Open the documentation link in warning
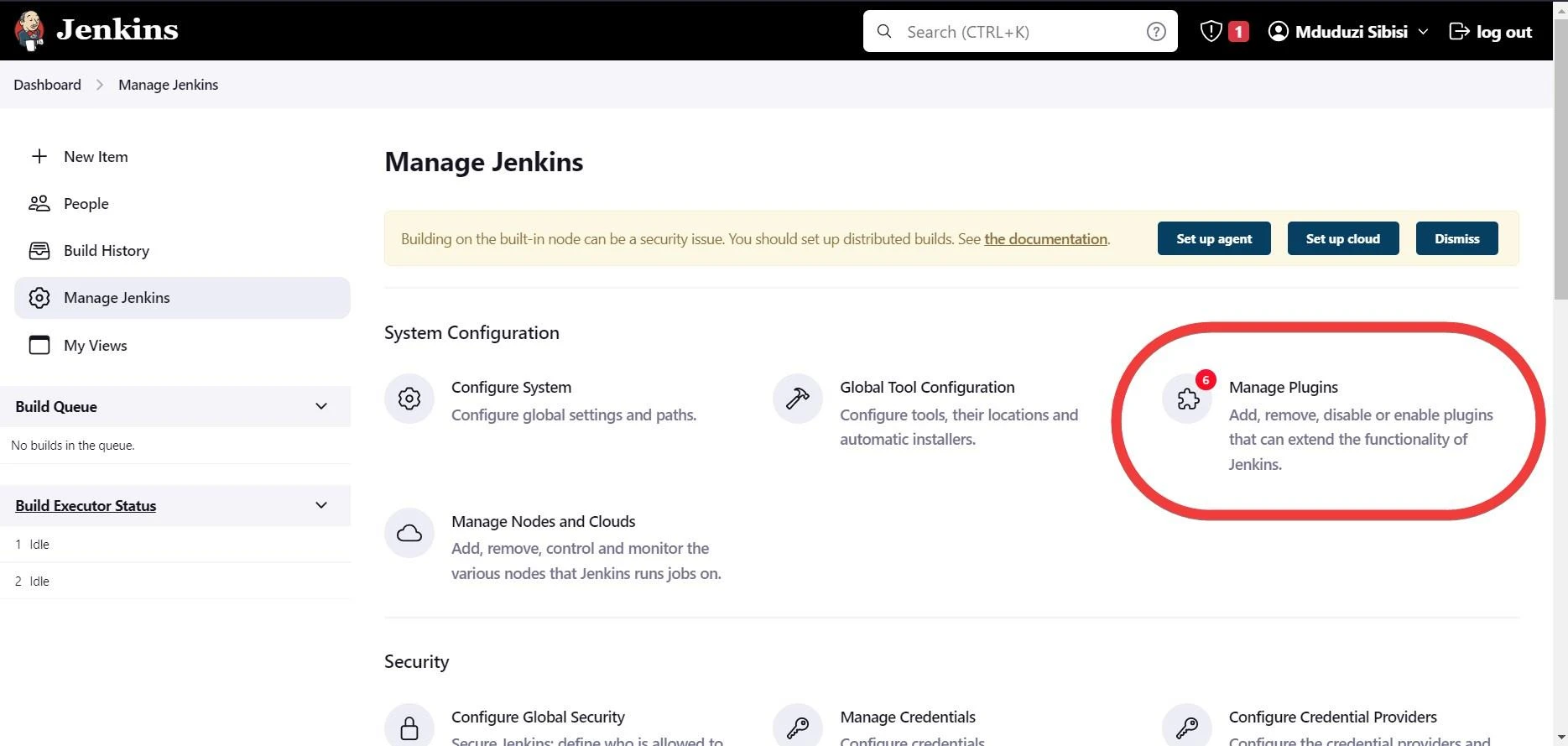The height and width of the screenshot is (746, 1568). coord(1045,239)
